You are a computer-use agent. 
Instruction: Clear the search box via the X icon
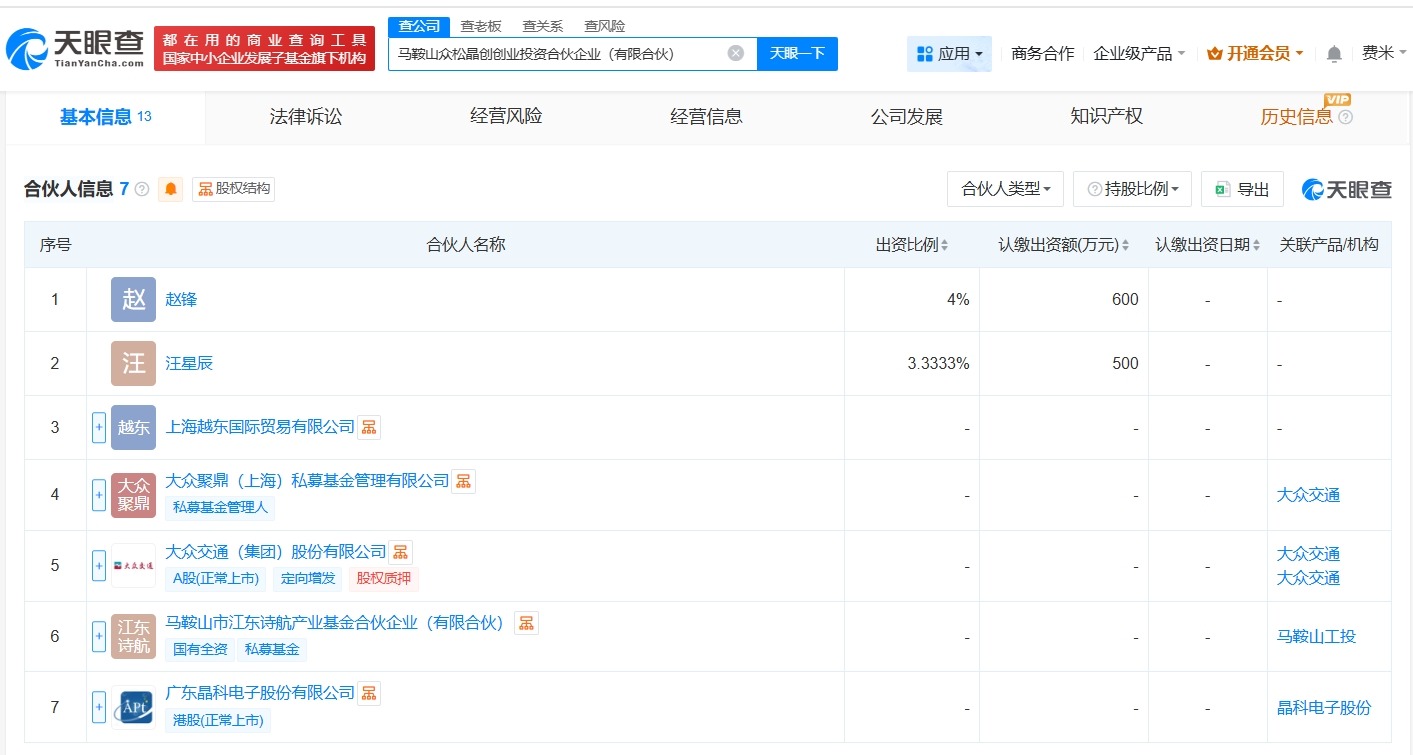(734, 54)
